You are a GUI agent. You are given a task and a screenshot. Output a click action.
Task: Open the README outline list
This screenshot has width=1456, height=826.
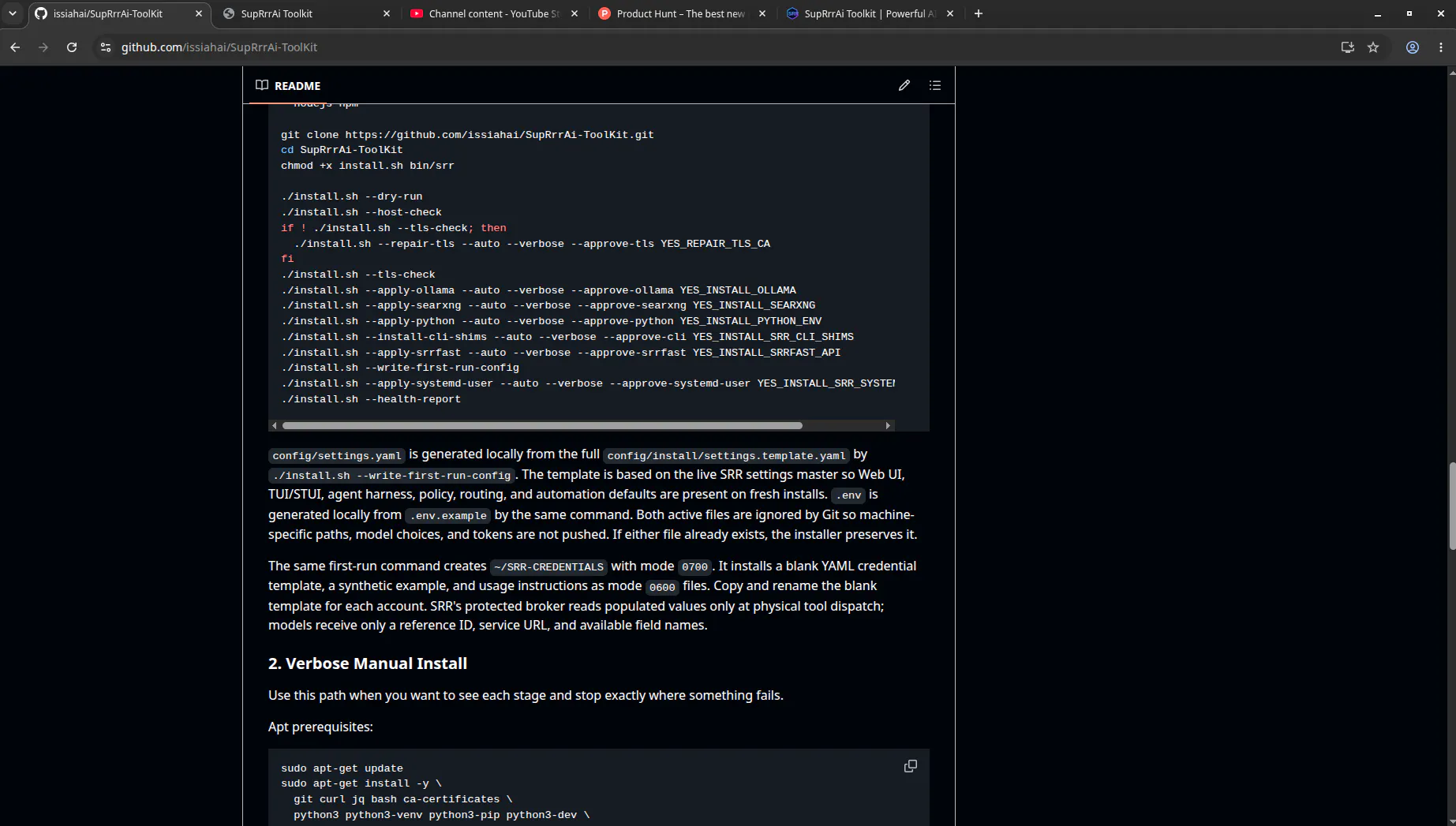coord(935,85)
